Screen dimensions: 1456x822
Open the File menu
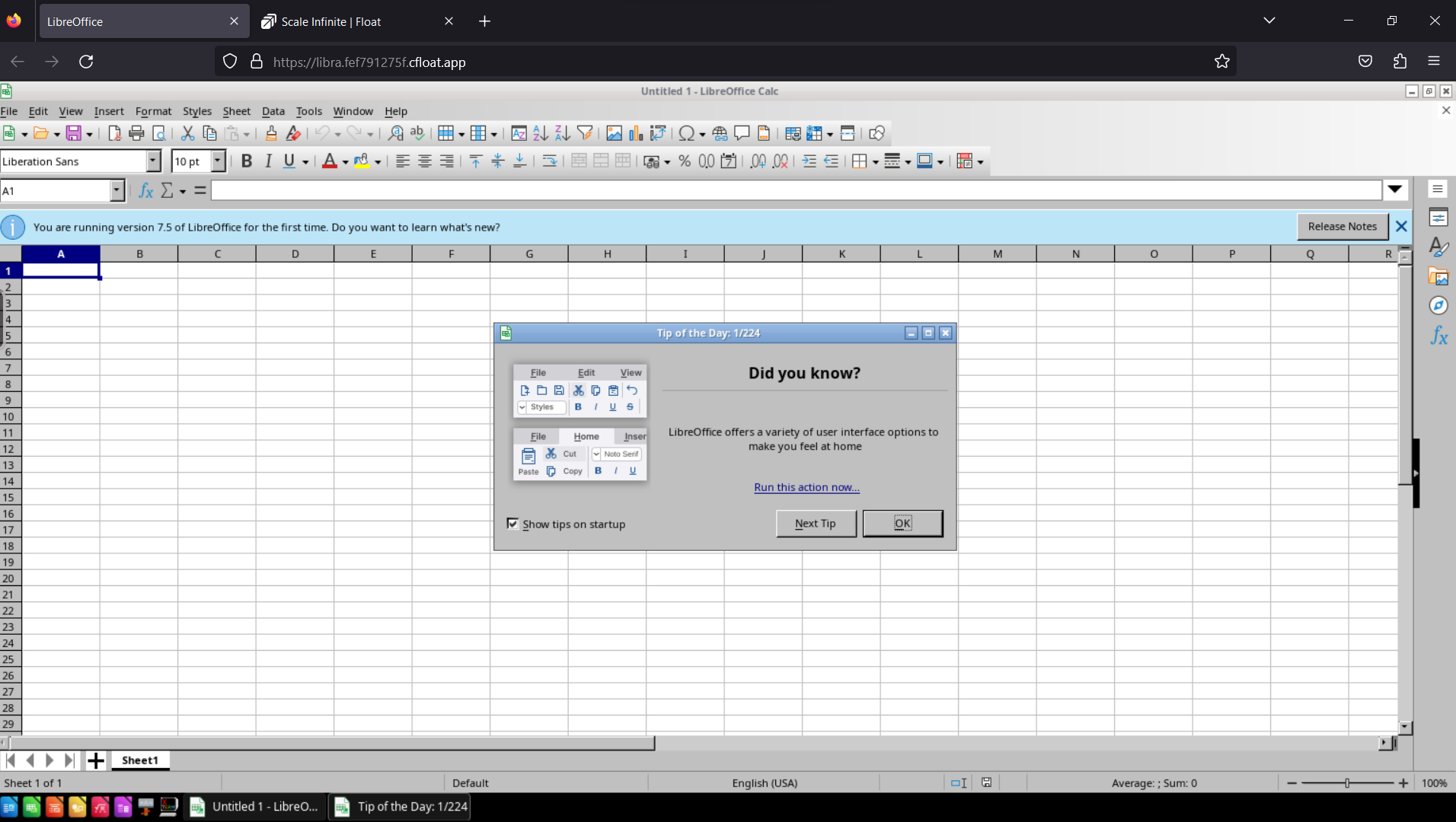(9, 111)
